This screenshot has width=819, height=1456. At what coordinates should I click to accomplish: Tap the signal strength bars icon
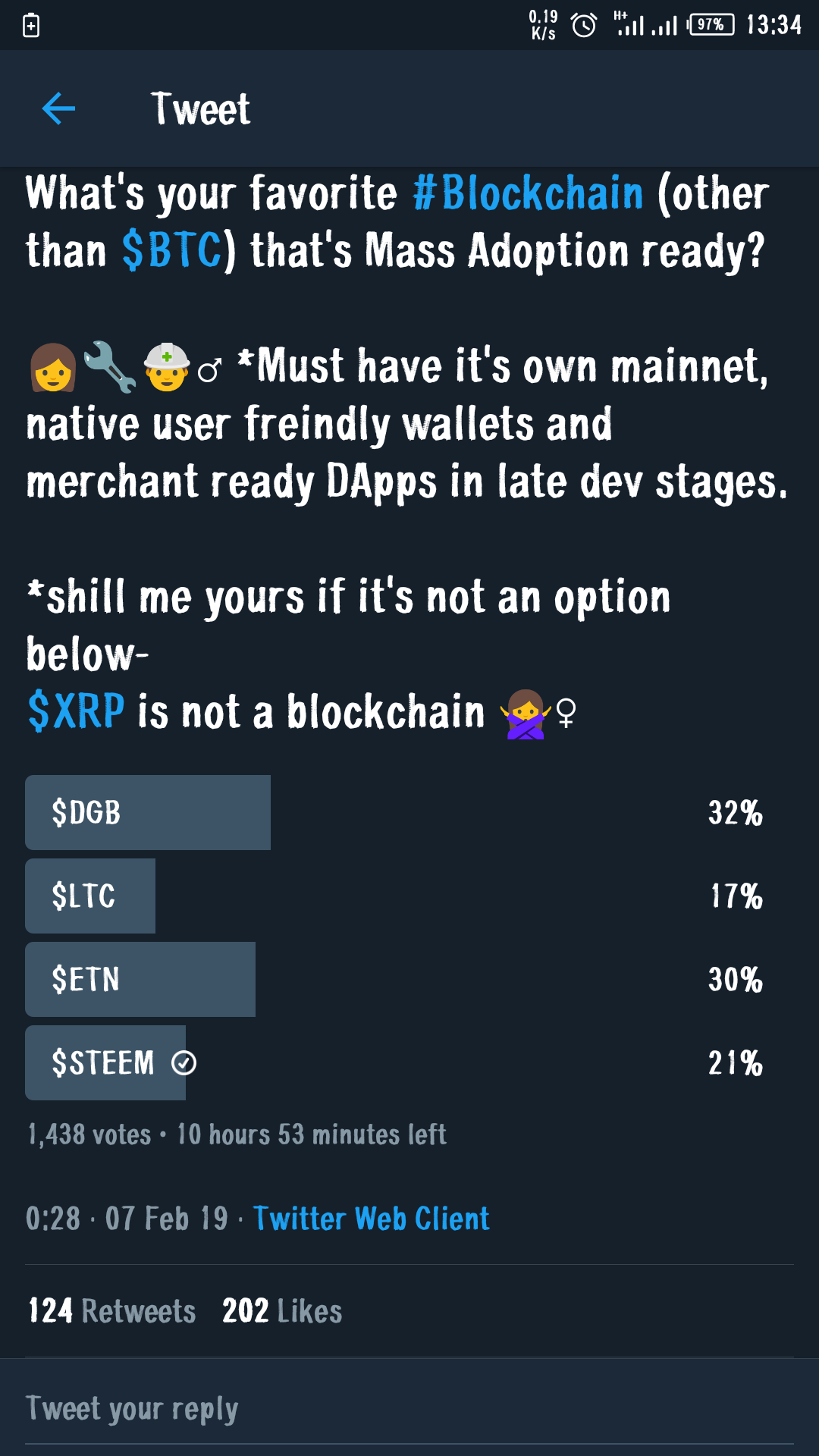[x=646, y=26]
